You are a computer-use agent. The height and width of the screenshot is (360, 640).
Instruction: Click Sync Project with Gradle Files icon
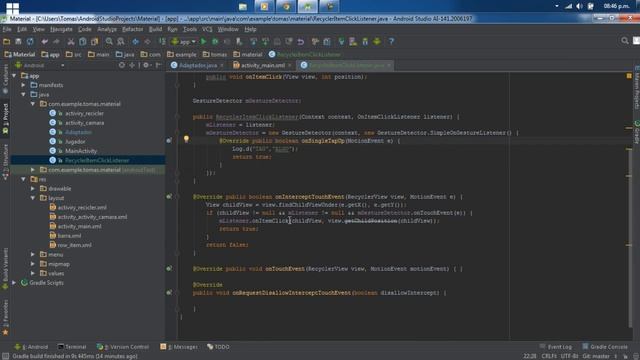[341, 42]
